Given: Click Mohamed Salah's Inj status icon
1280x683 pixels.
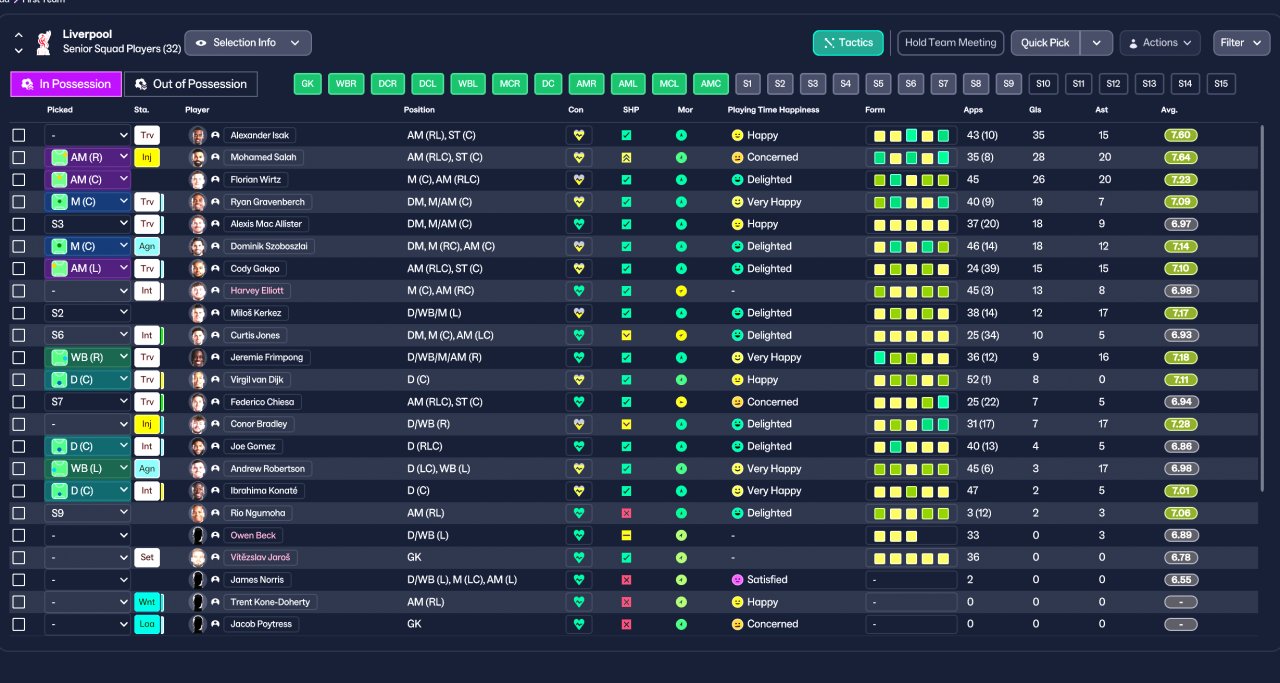Looking at the screenshot, I should pyautogui.click(x=147, y=157).
